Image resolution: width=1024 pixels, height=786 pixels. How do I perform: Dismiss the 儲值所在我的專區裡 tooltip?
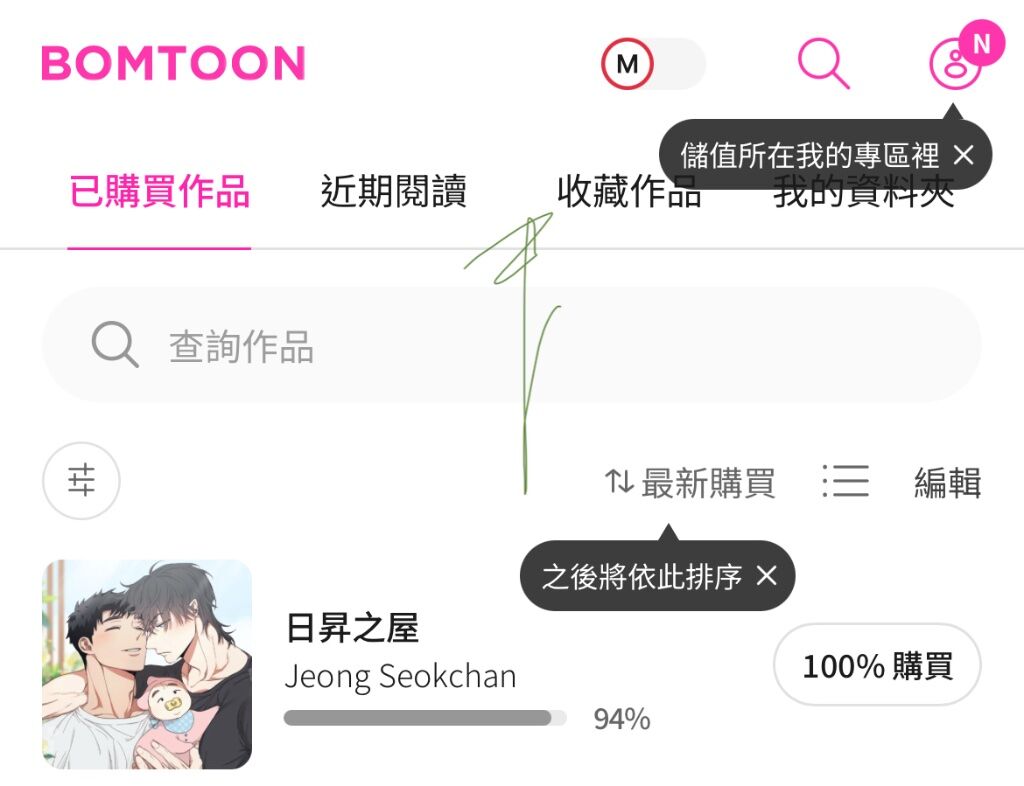pos(963,155)
